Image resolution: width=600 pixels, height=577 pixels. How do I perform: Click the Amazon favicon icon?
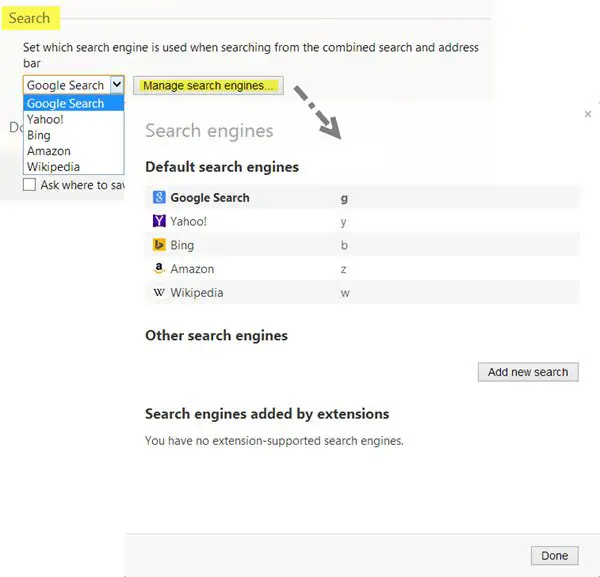(158, 269)
